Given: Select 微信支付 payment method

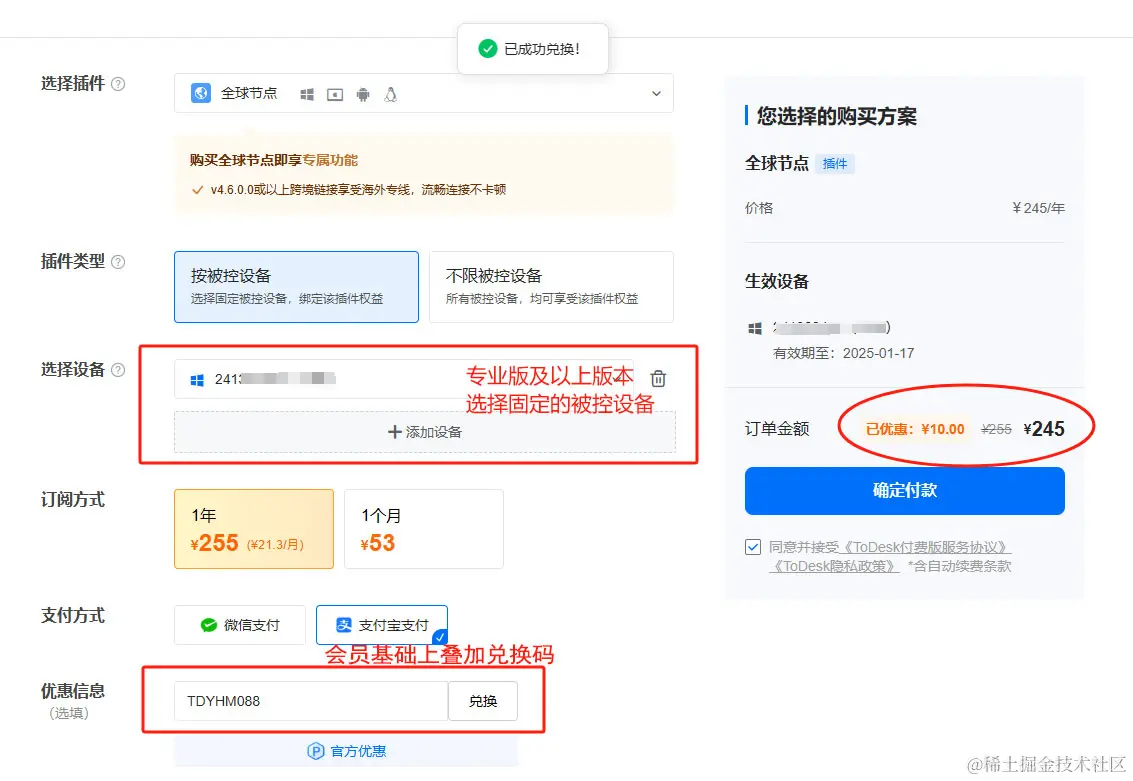Looking at the screenshot, I should pos(240,625).
